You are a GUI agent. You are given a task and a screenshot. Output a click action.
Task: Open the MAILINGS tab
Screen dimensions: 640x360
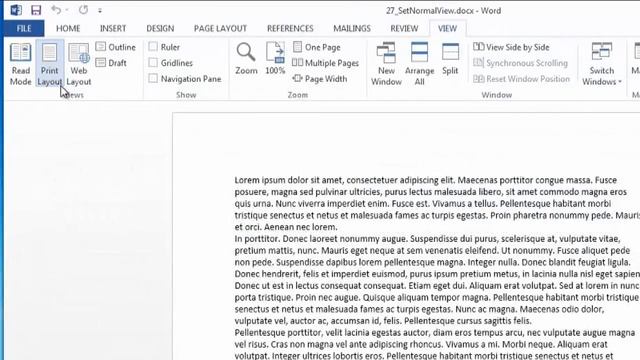pyautogui.click(x=352, y=28)
